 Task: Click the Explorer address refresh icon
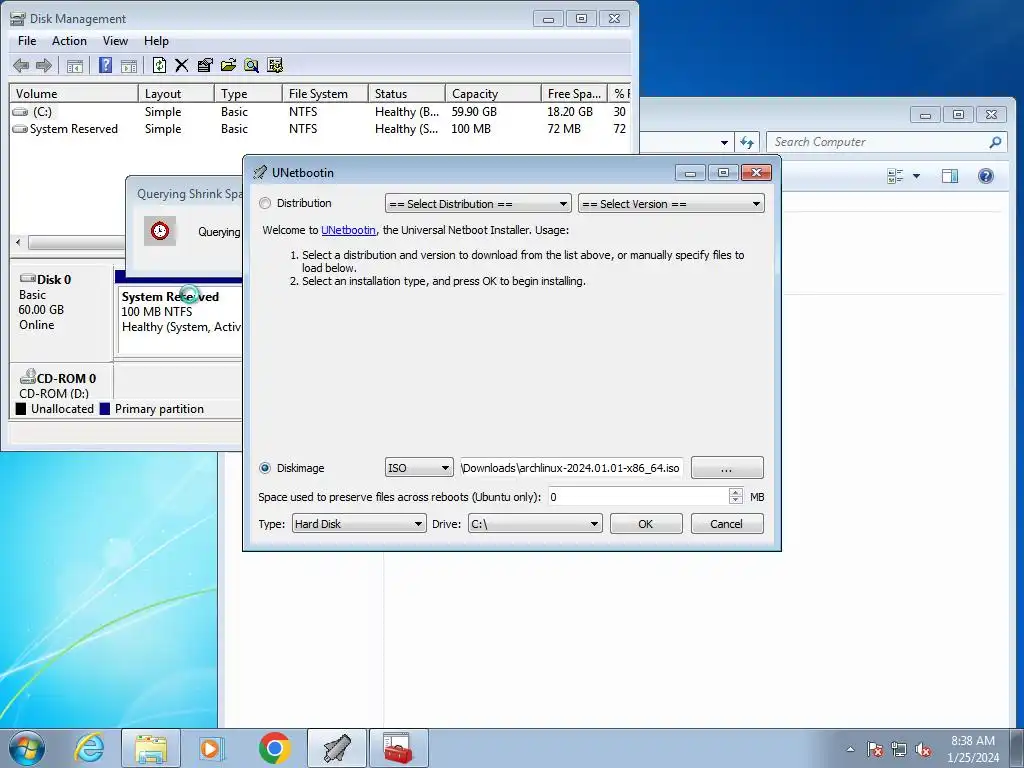tap(747, 142)
